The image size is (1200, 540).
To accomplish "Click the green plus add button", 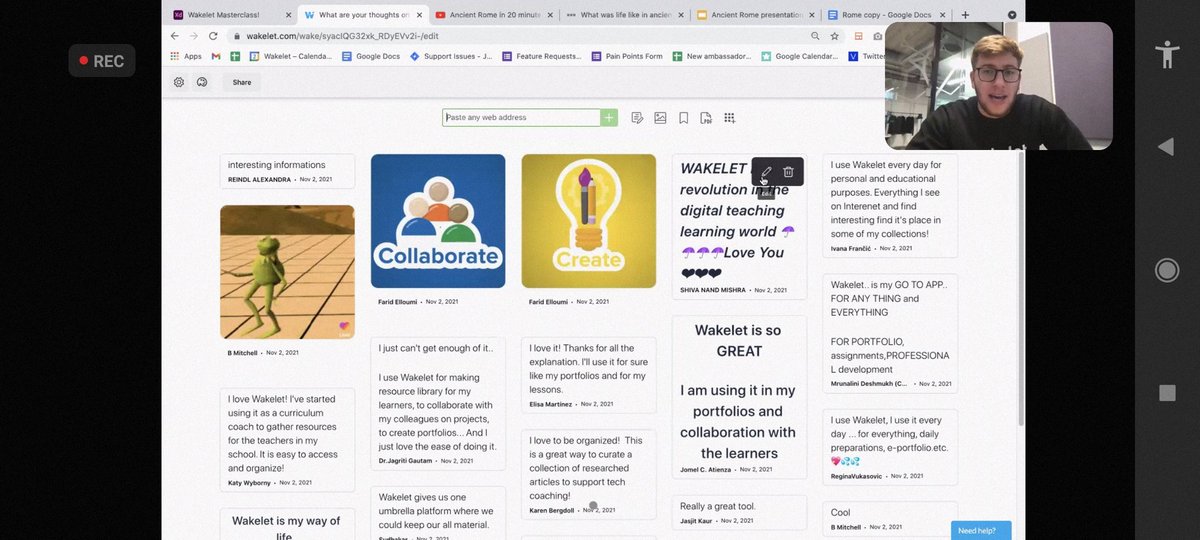I will (x=609, y=118).
